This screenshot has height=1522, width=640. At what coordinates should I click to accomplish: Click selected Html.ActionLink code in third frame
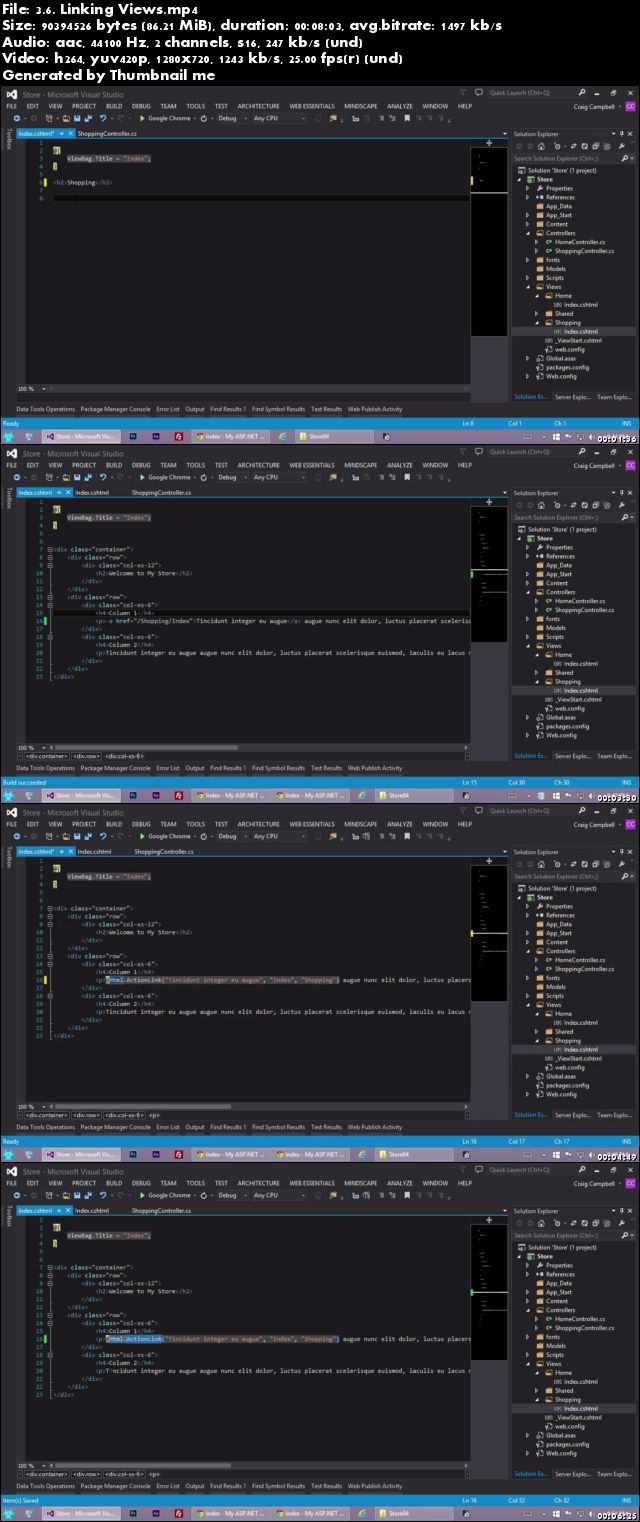pos(223,980)
